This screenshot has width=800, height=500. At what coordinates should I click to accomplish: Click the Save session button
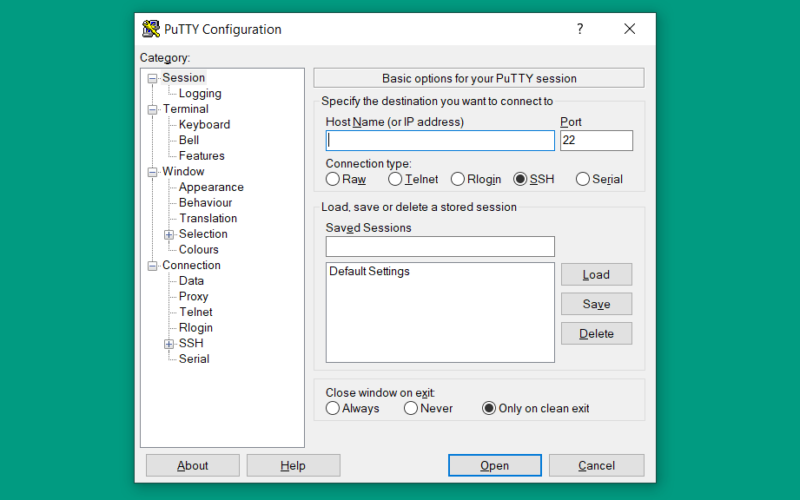[596, 304]
